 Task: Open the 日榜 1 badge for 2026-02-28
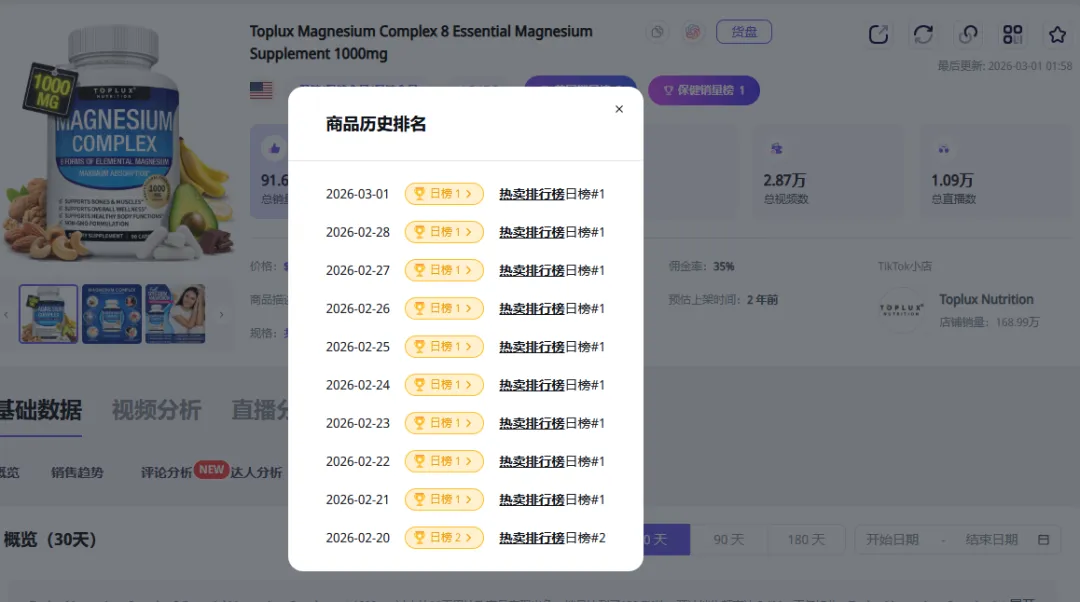(444, 232)
